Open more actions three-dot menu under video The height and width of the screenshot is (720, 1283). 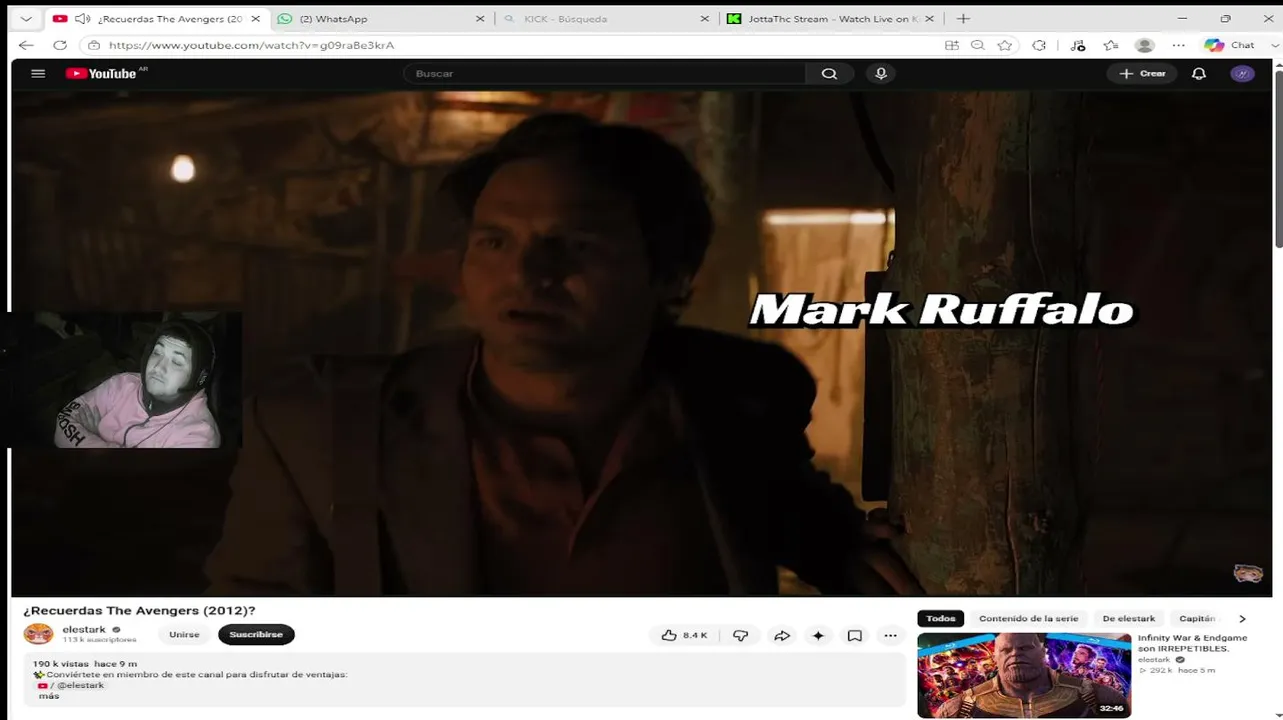tap(890, 635)
